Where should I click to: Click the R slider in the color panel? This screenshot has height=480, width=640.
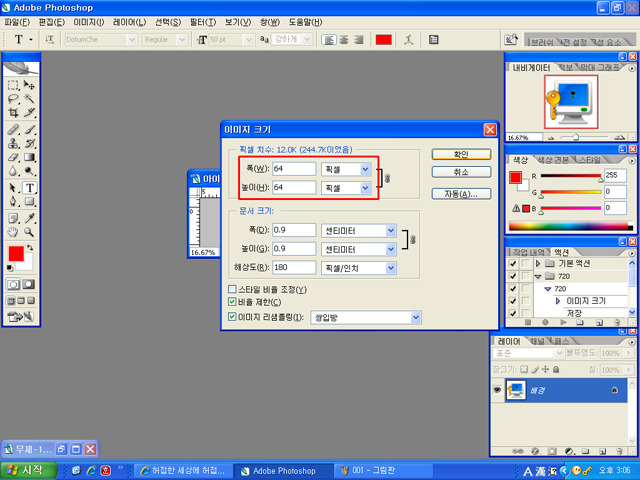pos(571,176)
